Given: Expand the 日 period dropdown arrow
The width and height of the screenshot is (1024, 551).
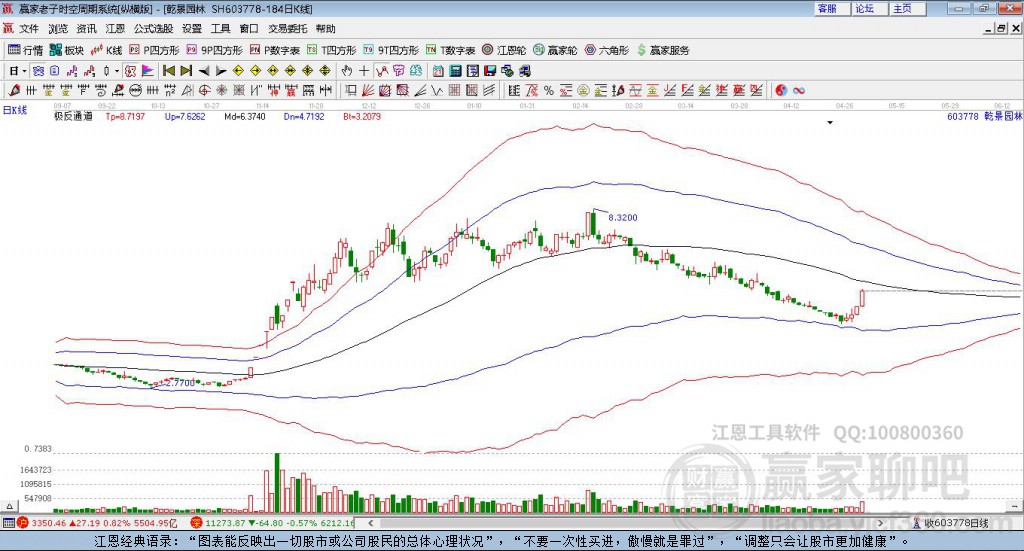Looking at the screenshot, I should click(25, 71).
